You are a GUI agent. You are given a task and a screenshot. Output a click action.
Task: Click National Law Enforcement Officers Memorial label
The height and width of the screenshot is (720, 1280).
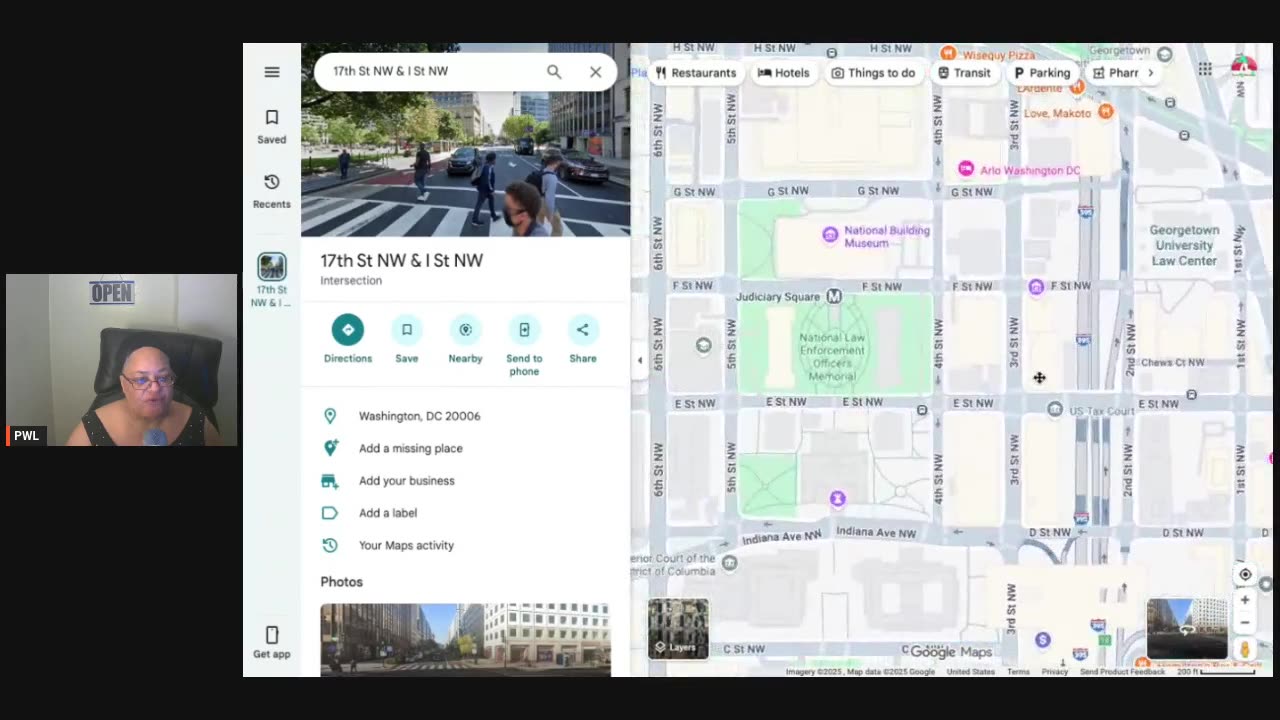click(x=832, y=357)
